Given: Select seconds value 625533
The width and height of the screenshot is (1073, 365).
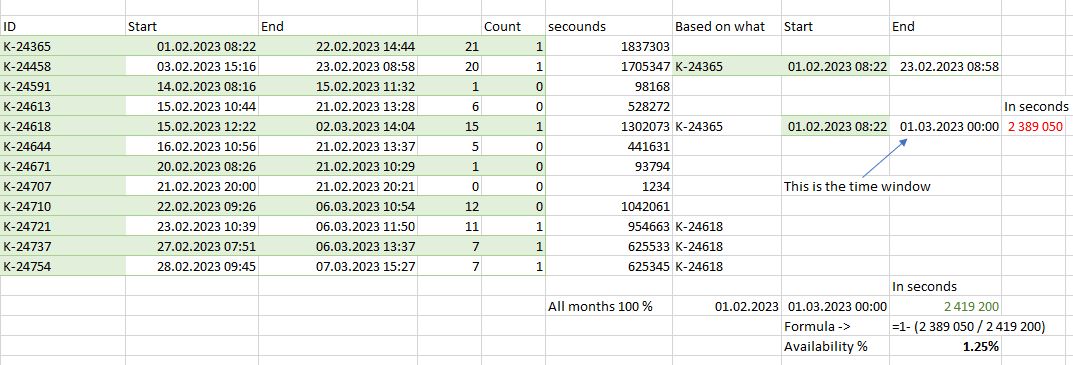Looking at the screenshot, I should pyautogui.click(x=608, y=246).
